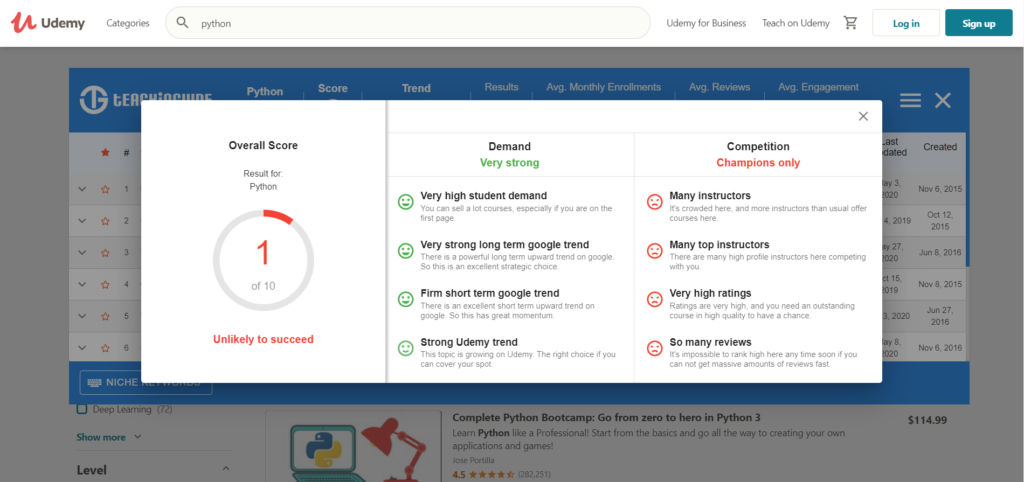Open the TeachinGuide hamburger menu

pos(910,100)
